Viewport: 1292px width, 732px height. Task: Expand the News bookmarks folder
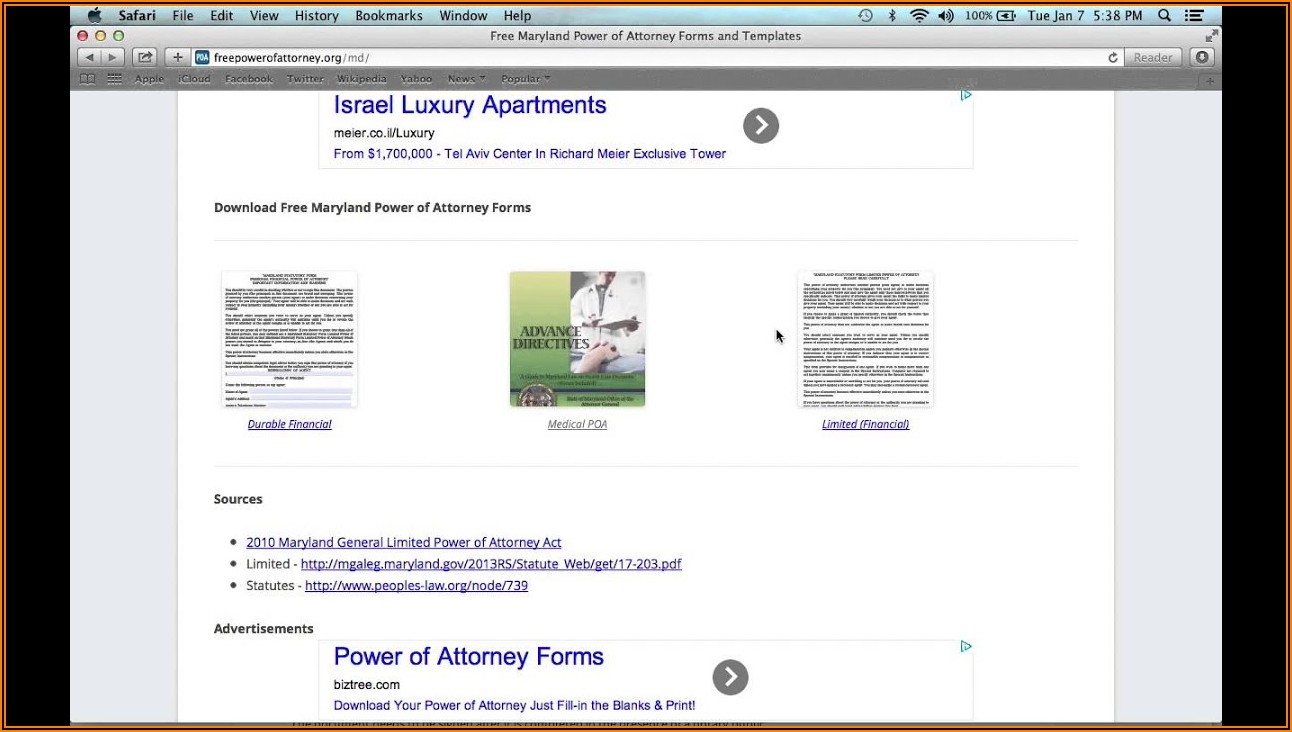click(466, 79)
